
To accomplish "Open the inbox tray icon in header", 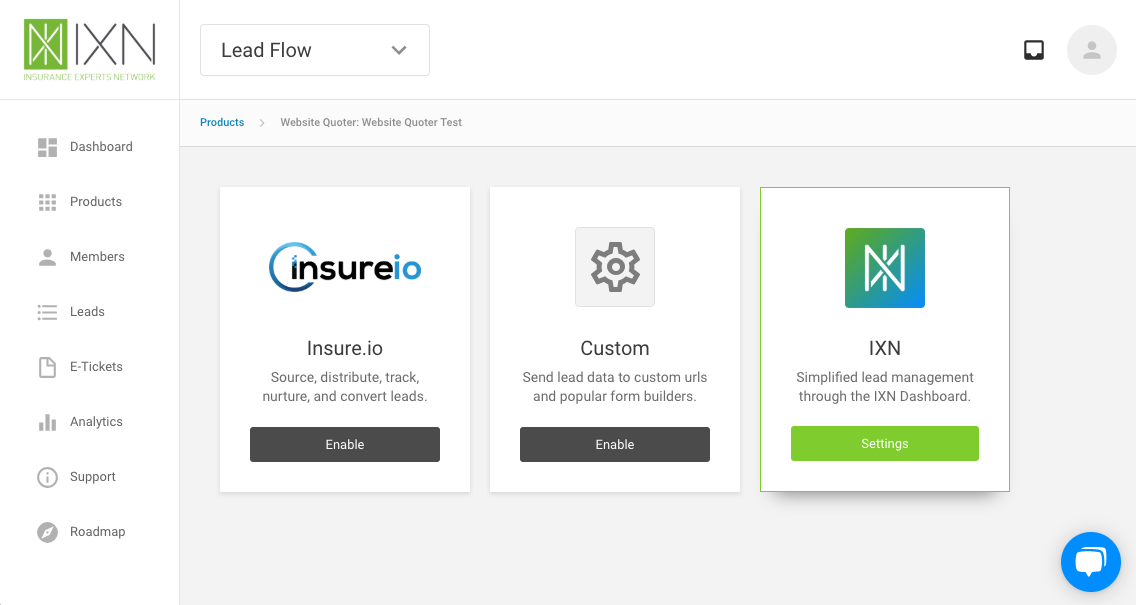I will [x=1034, y=50].
